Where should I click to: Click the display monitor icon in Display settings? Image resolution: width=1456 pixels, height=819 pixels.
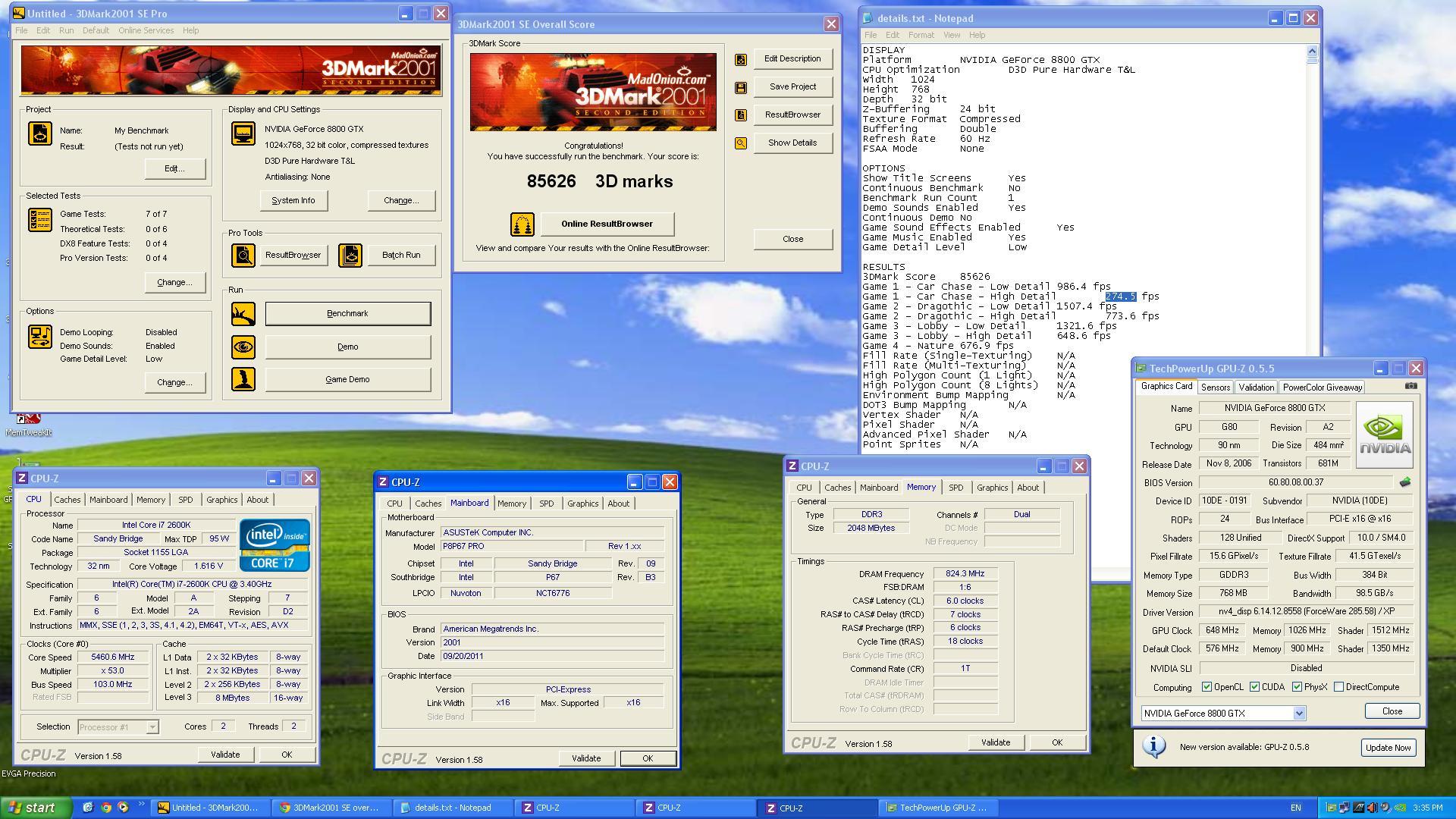pos(243,133)
